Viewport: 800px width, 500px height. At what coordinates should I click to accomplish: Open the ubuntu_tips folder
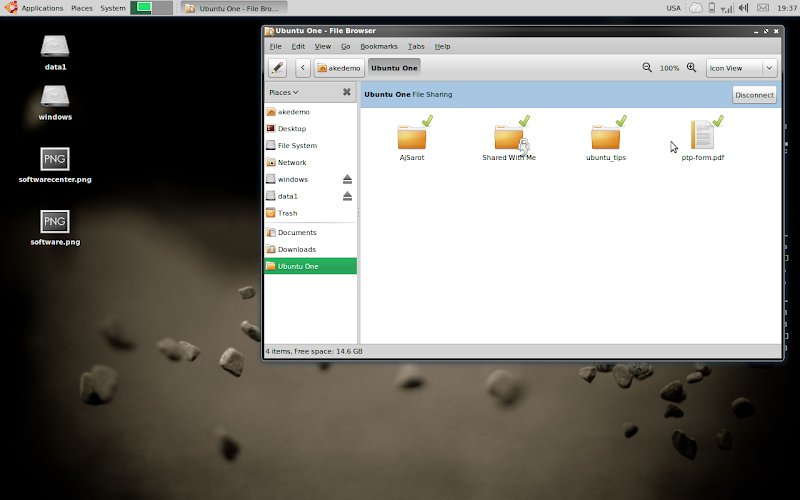(606, 140)
